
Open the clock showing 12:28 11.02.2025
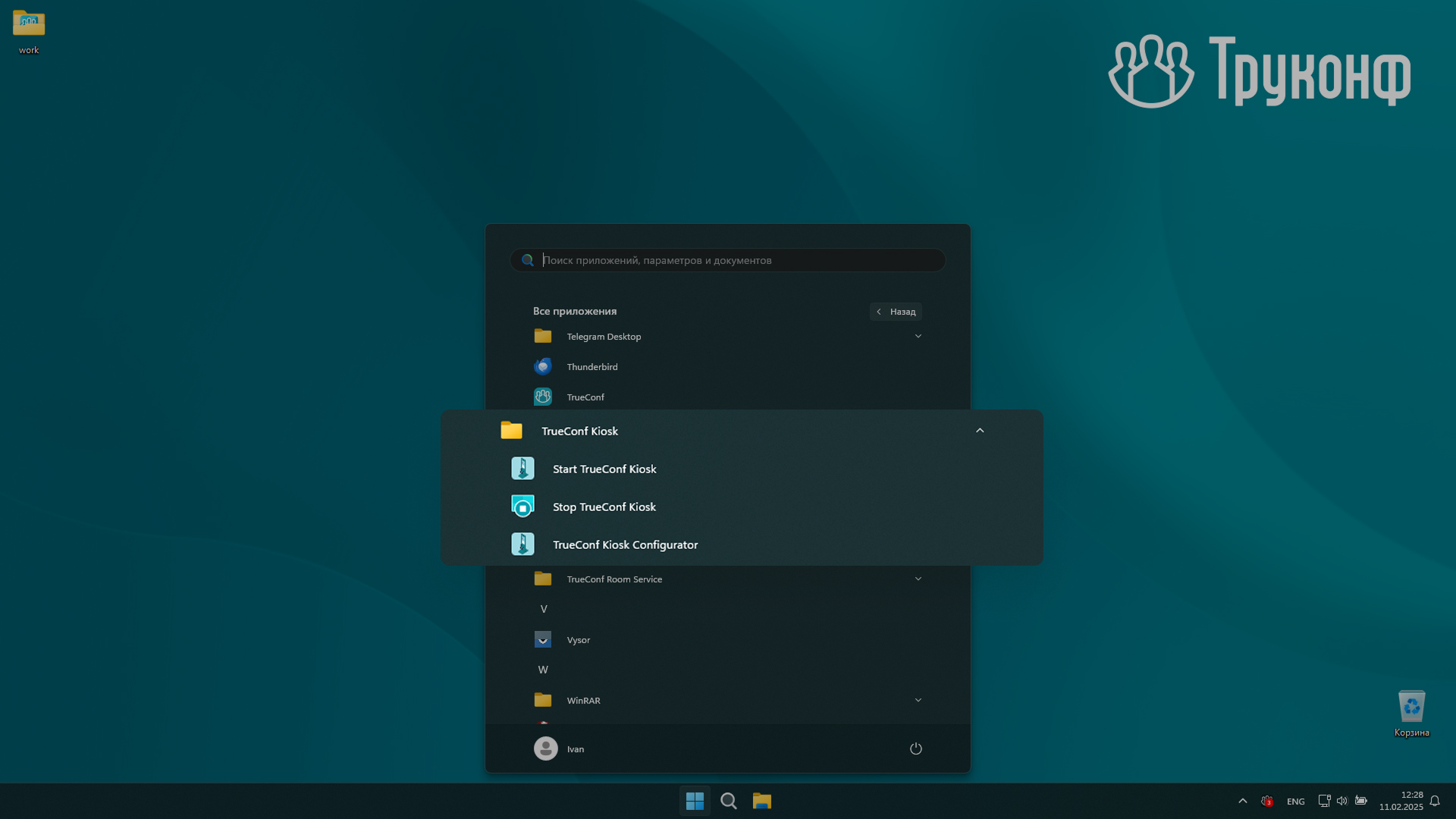click(1401, 801)
